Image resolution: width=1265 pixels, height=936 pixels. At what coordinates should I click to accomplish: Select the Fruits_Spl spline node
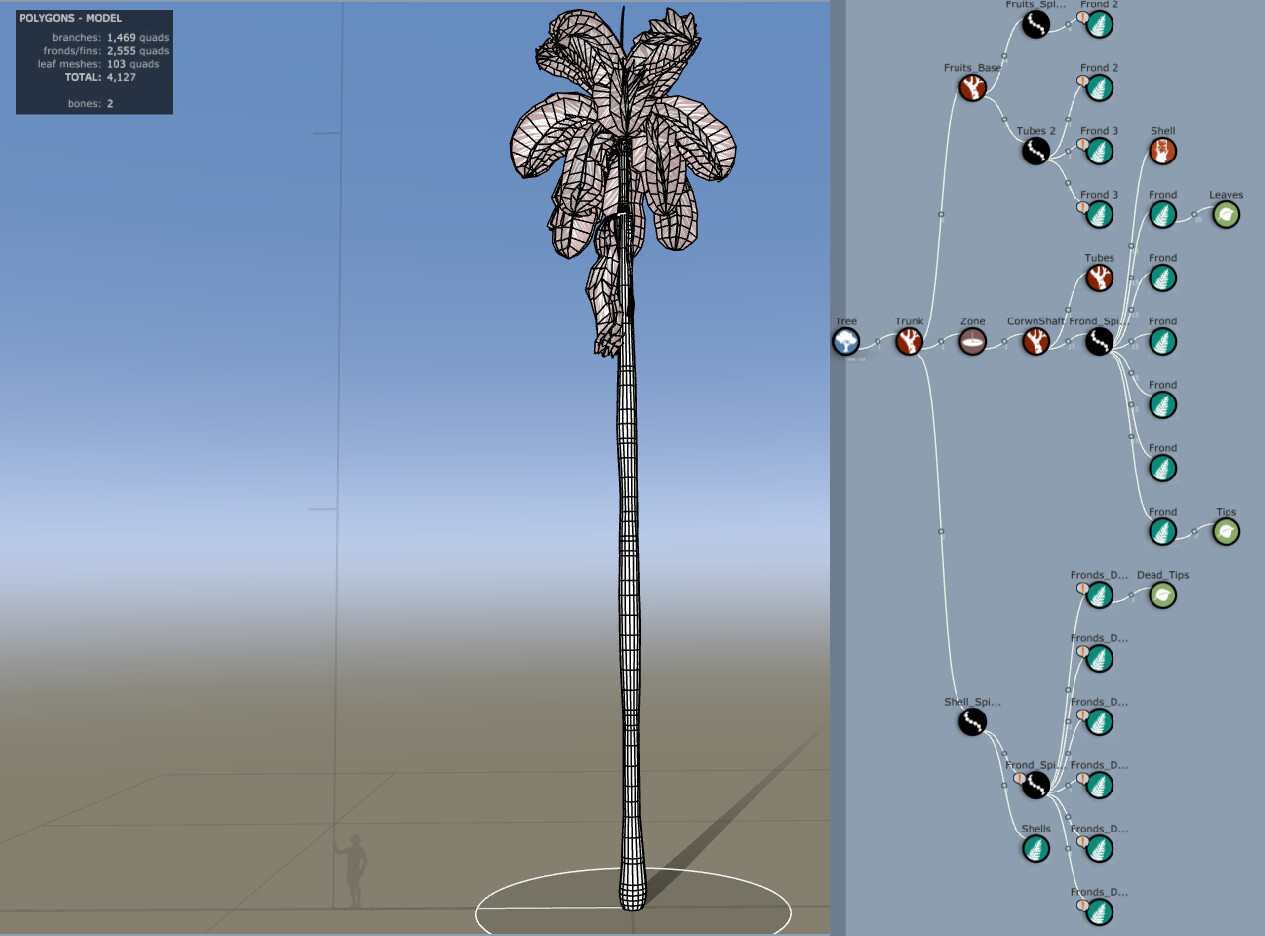tap(1035, 24)
